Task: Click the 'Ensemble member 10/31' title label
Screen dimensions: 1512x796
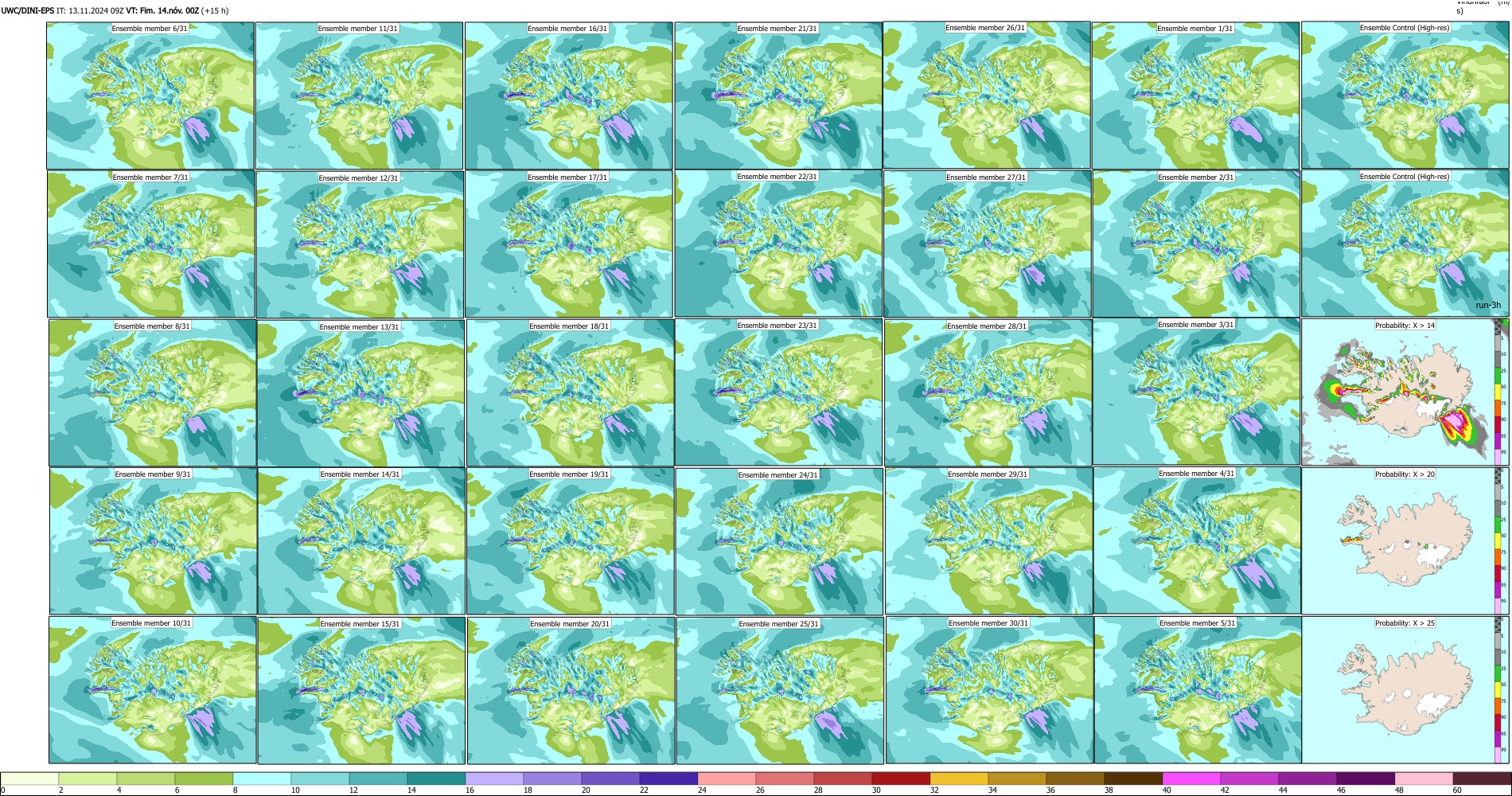Action: (151, 623)
